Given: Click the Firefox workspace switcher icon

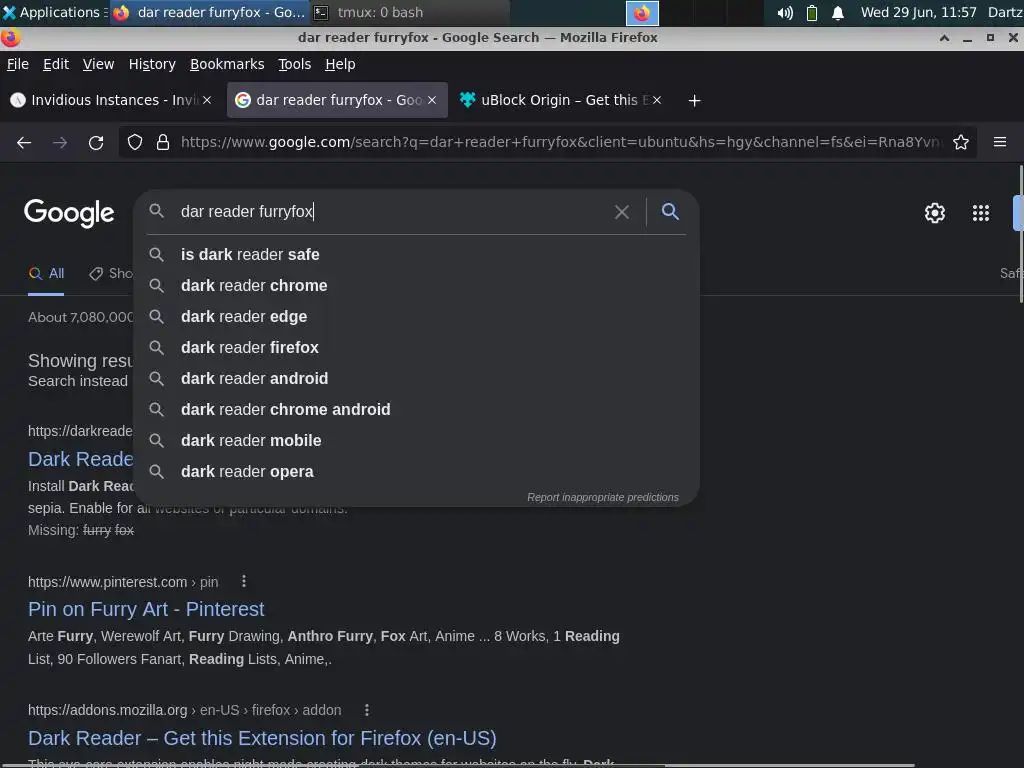Looking at the screenshot, I should pos(642,13).
